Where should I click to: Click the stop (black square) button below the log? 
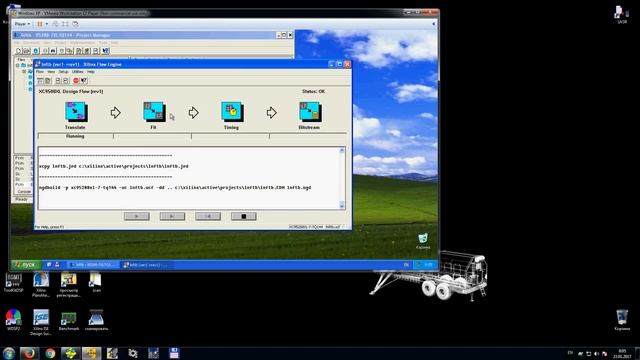244,216
